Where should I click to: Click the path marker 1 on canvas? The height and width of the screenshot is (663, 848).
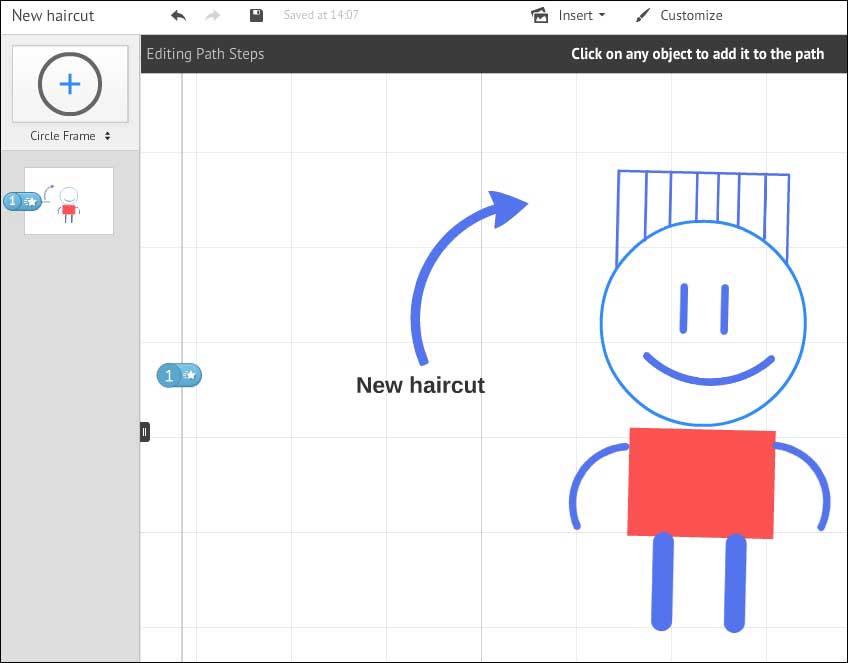click(x=178, y=375)
